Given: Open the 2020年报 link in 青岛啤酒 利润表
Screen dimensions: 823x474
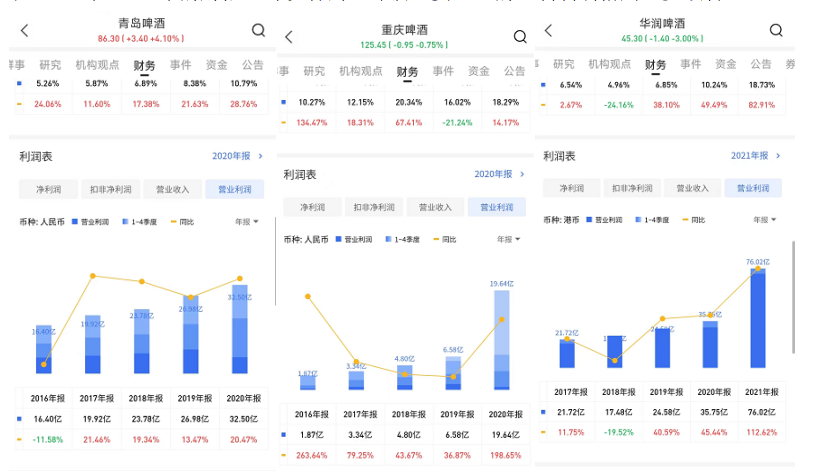Looking at the screenshot, I should (x=237, y=156).
